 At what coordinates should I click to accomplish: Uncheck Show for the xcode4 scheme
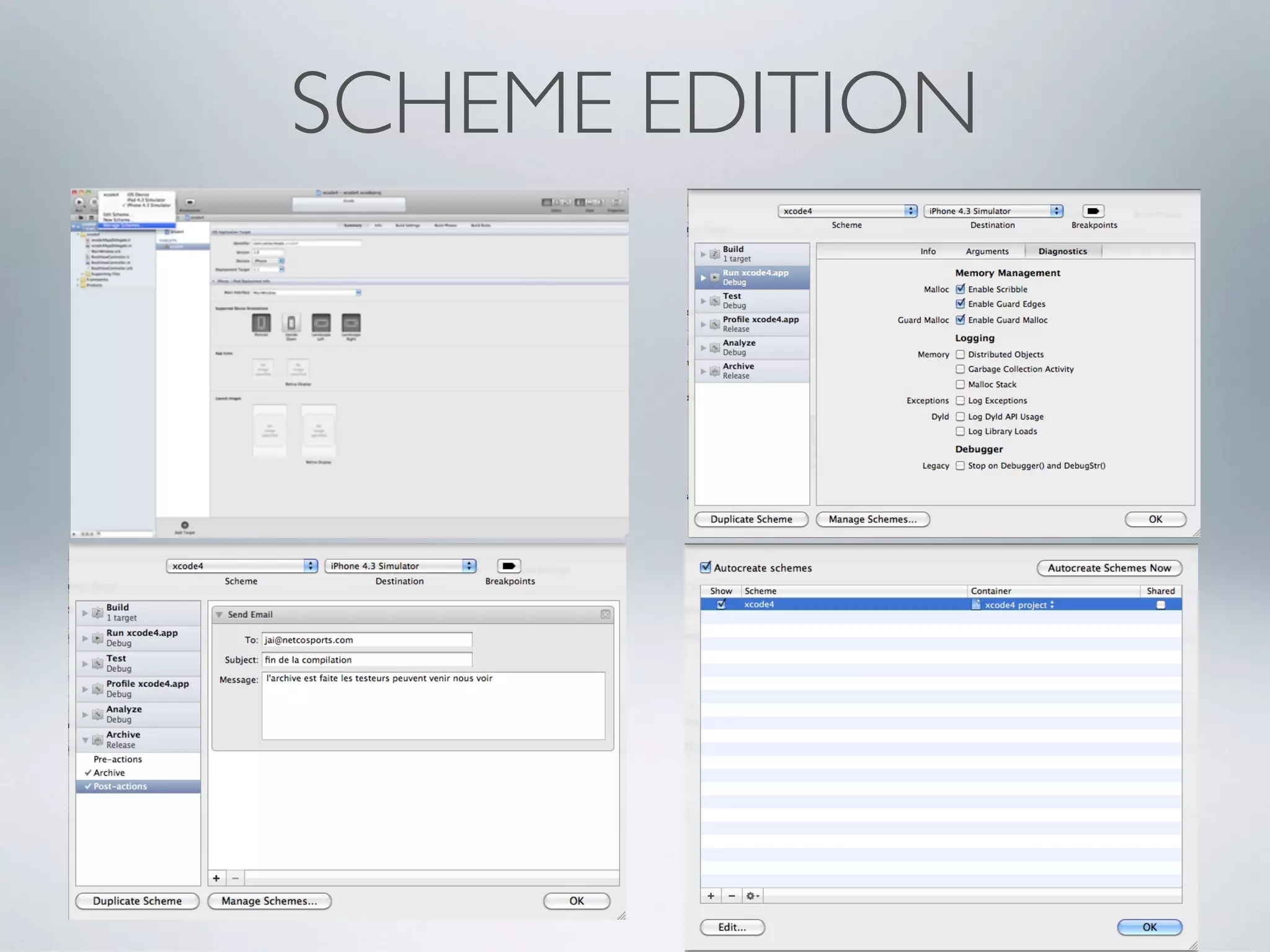tap(721, 604)
